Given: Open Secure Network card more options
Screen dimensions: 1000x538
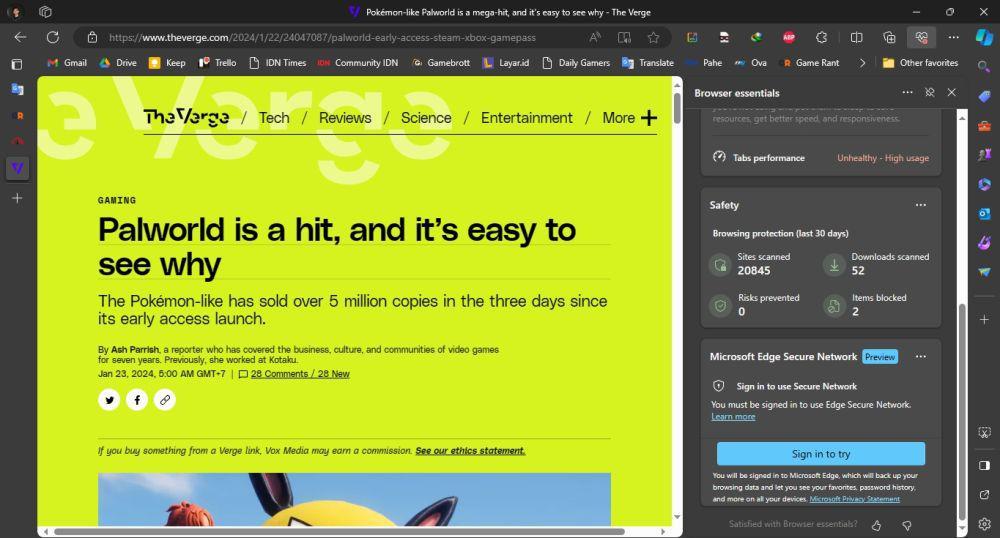Looking at the screenshot, I should (920, 357).
